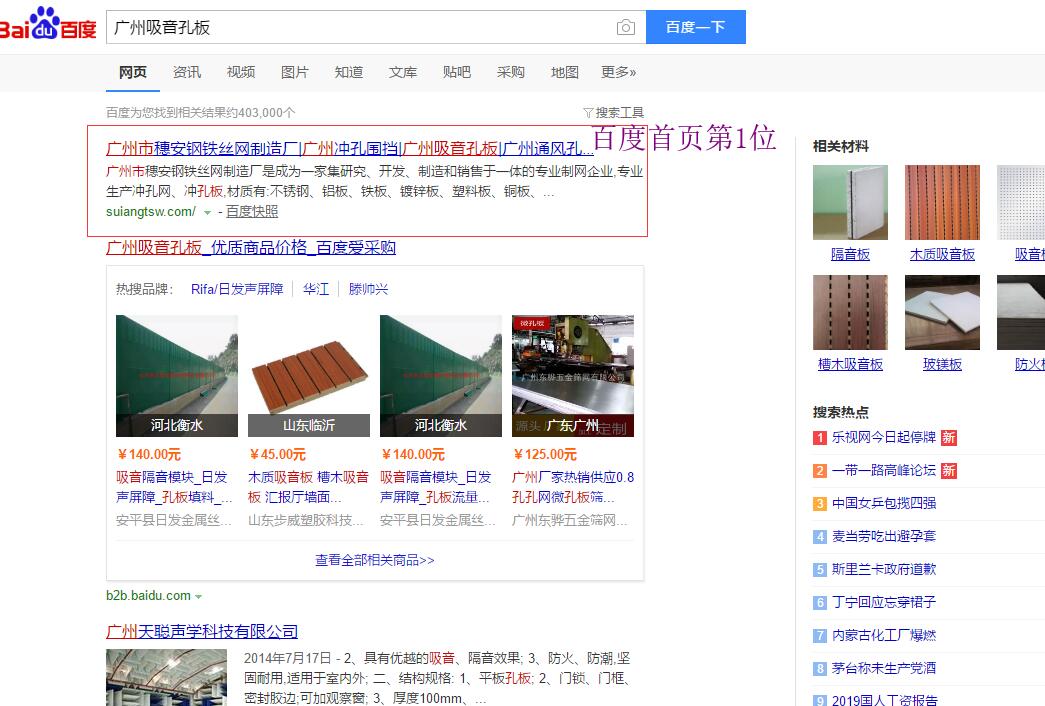Screen dimensions: 1045x706
Task: Open 广州吸音孔板_优质商品价格_百度爱采购 link
Action: pyautogui.click(x=251, y=248)
